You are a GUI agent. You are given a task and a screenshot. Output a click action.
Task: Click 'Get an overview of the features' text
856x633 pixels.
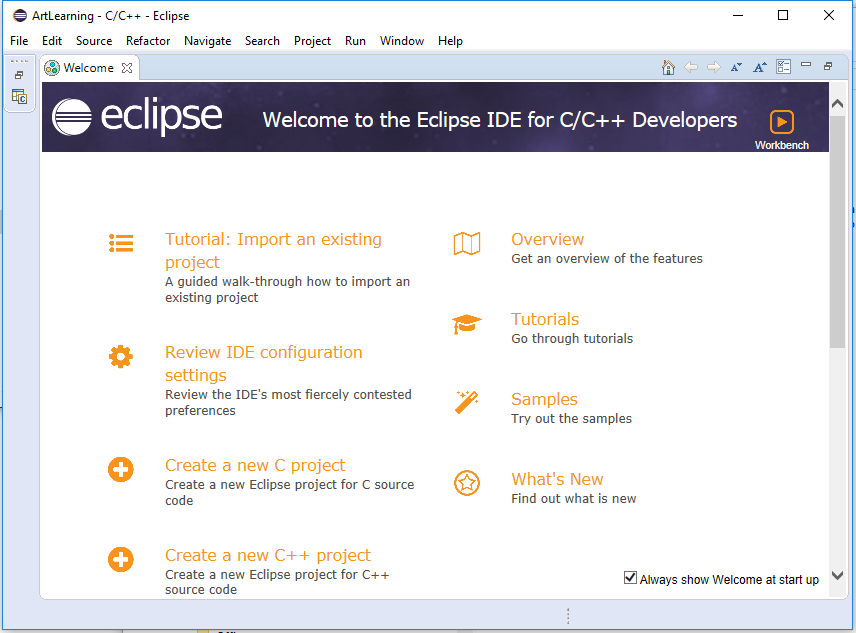[x=607, y=259]
